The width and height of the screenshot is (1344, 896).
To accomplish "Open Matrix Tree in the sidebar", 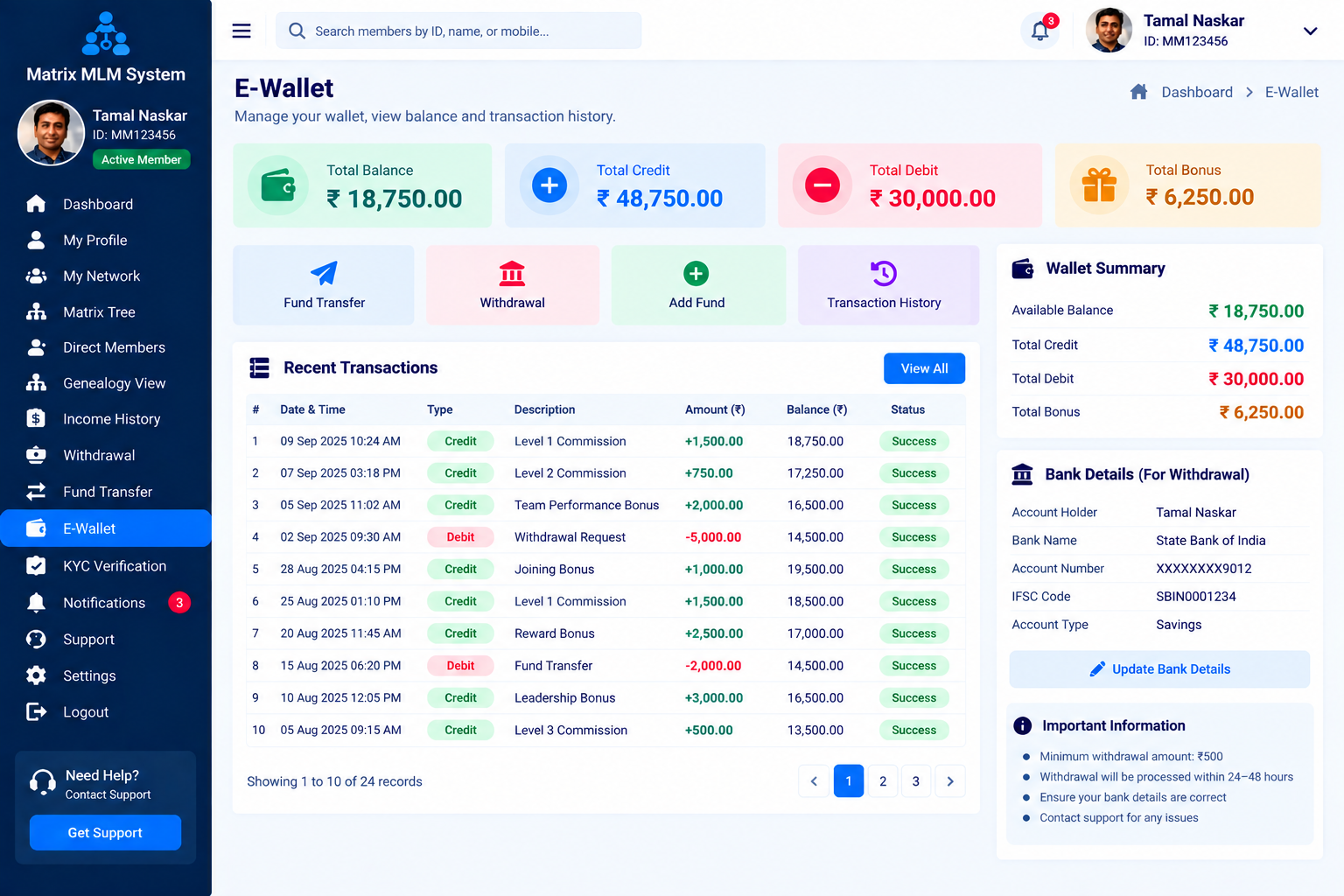I will (x=106, y=311).
